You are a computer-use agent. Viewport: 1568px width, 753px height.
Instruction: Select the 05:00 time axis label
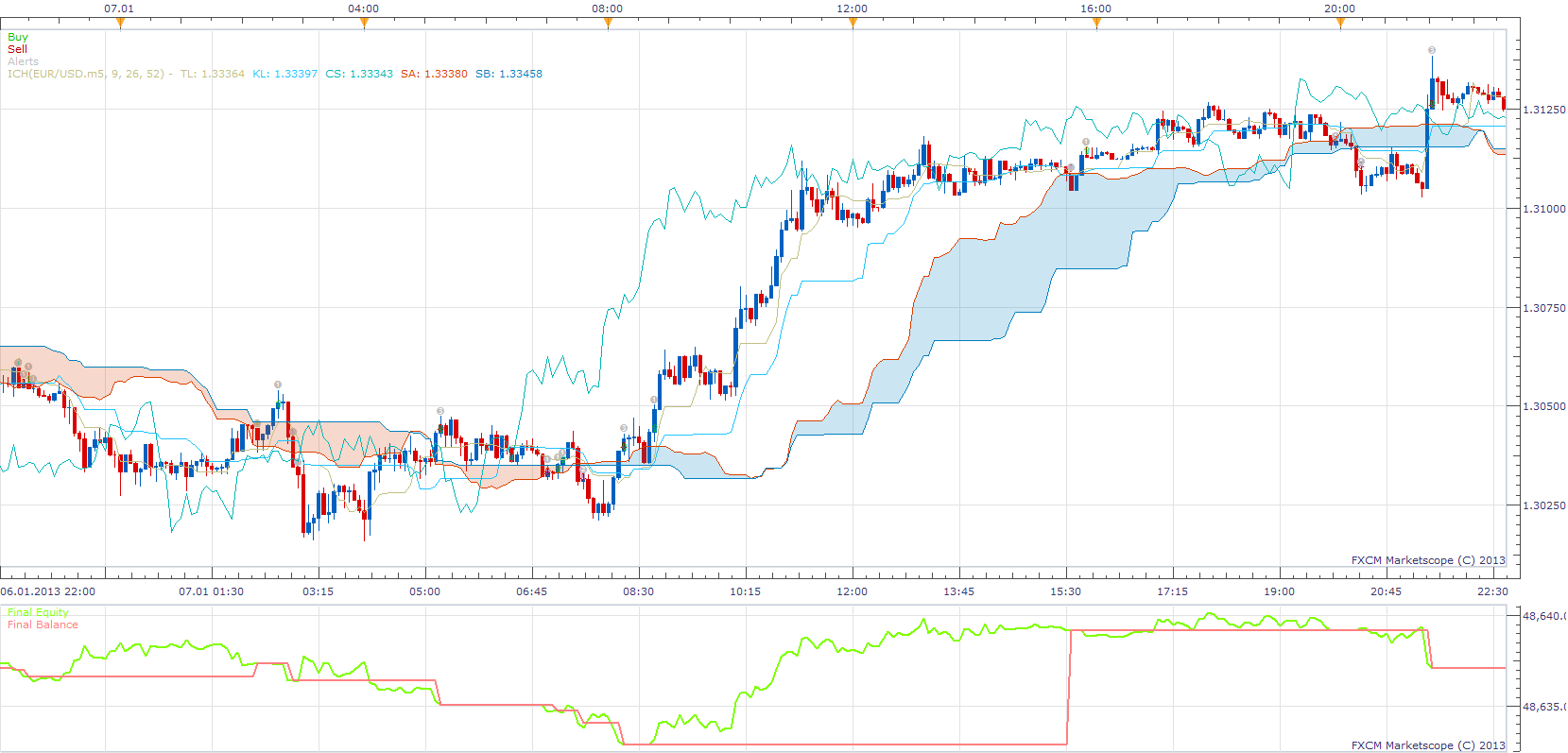[x=424, y=591]
